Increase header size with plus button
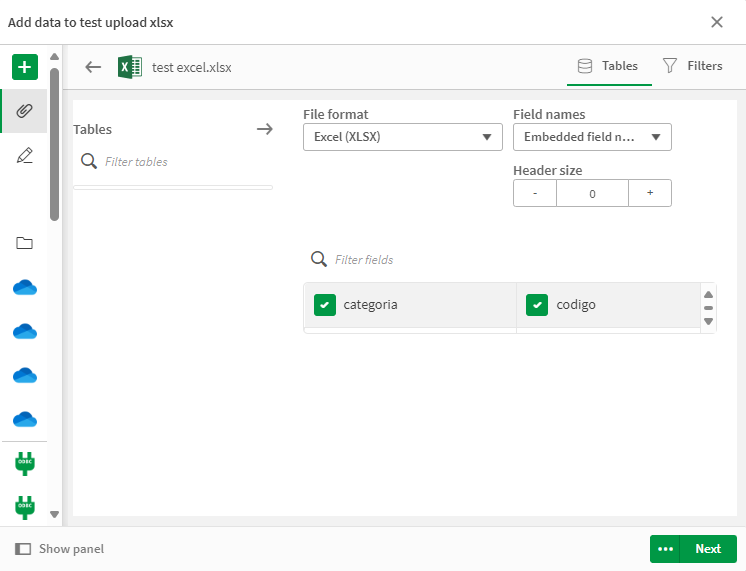The width and height of the screenshot is (746, 571). (650, 193)
